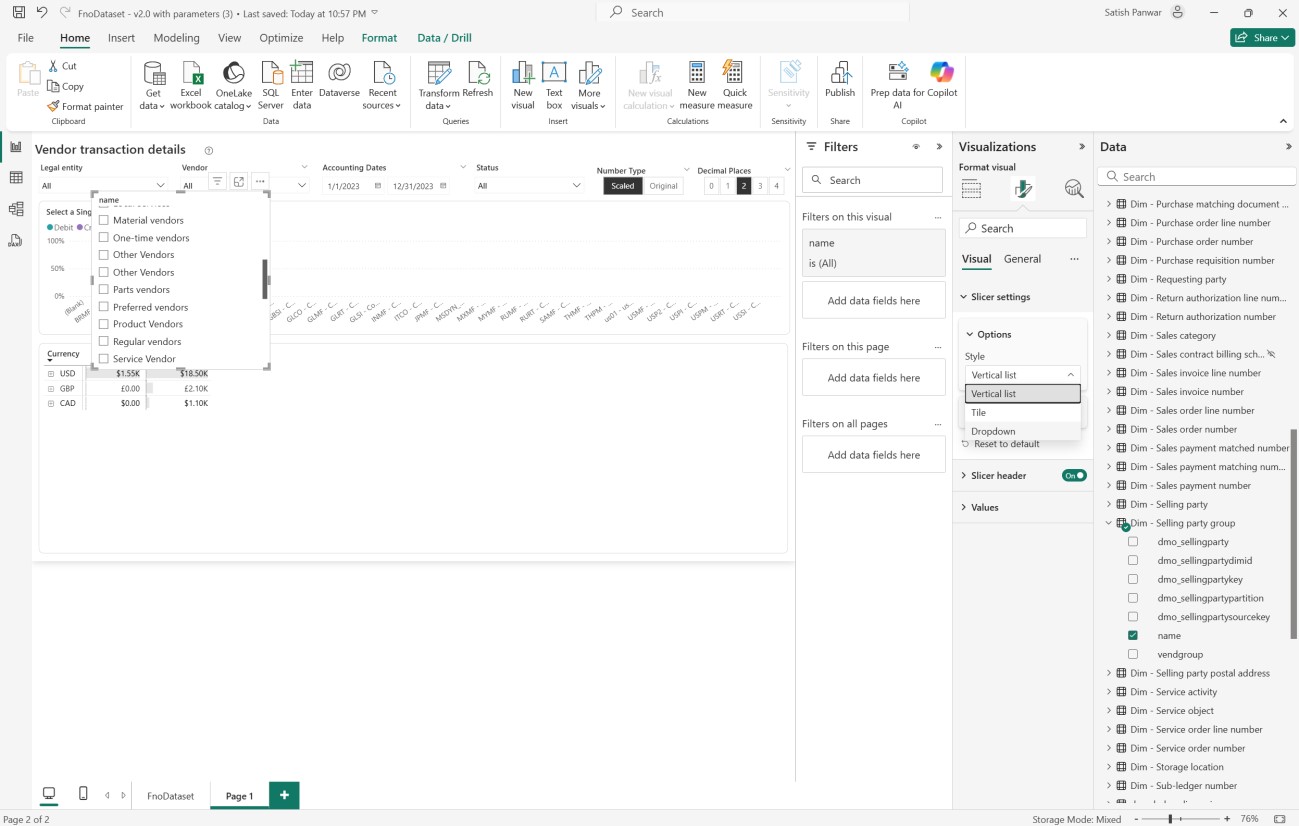Select the Dataverse data source icon
Image resolution: width=1299 pixels, height=826 pixels.
[339, 79]
